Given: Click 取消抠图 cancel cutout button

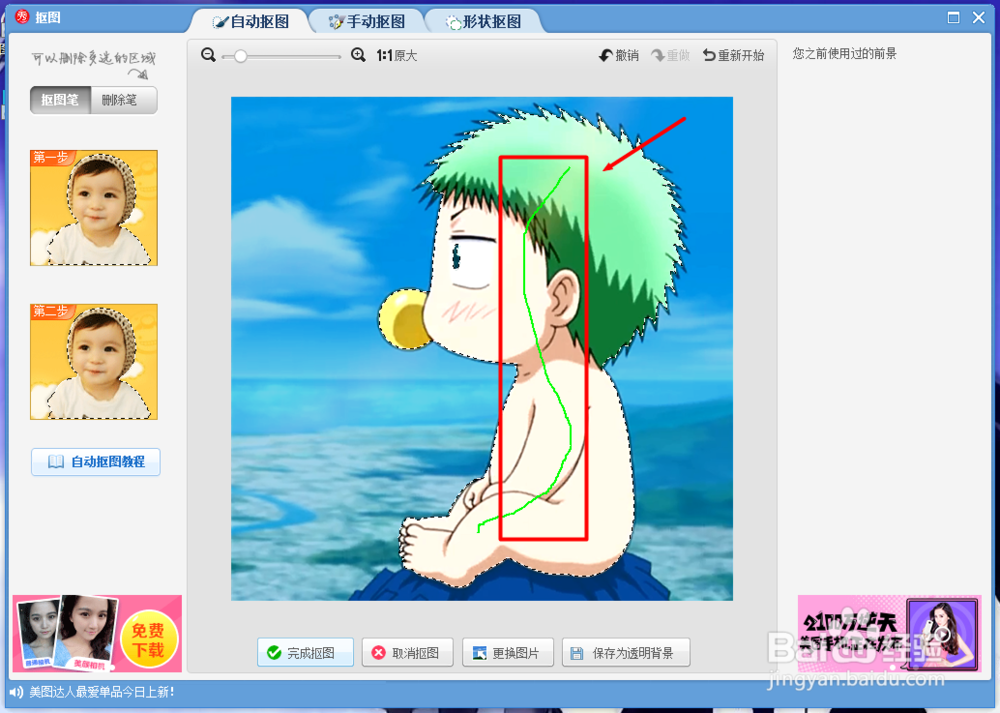Looking at the screenshot, I should 408,652.
